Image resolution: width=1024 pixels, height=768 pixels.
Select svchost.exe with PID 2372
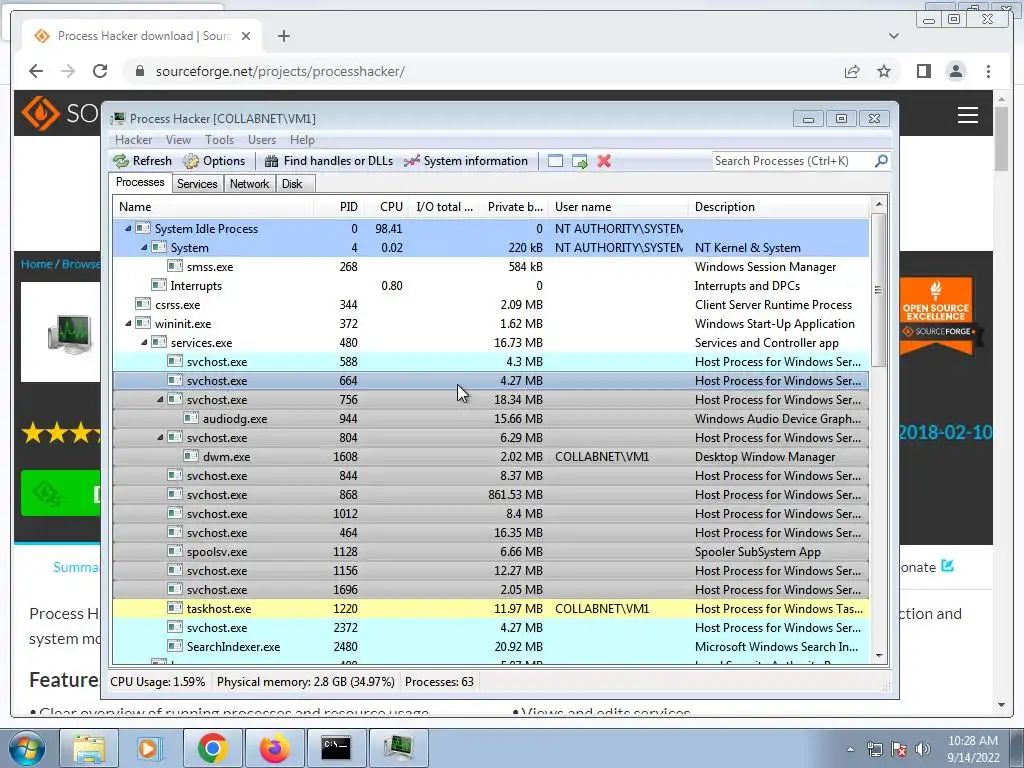pos(491,627)
